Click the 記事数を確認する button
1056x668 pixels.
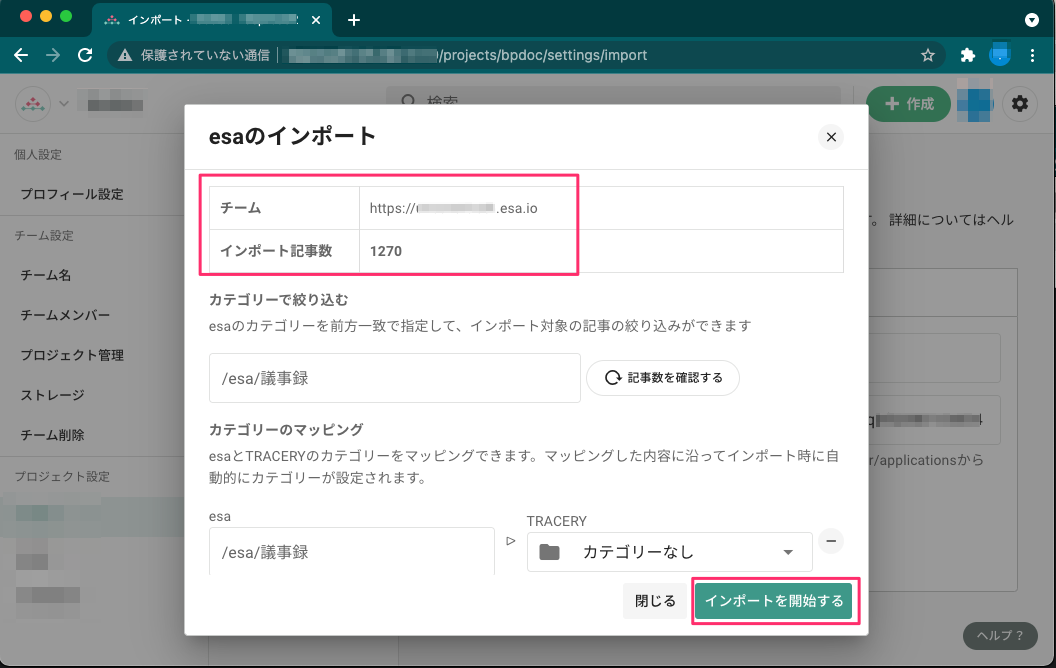click(x=663, y=378)
